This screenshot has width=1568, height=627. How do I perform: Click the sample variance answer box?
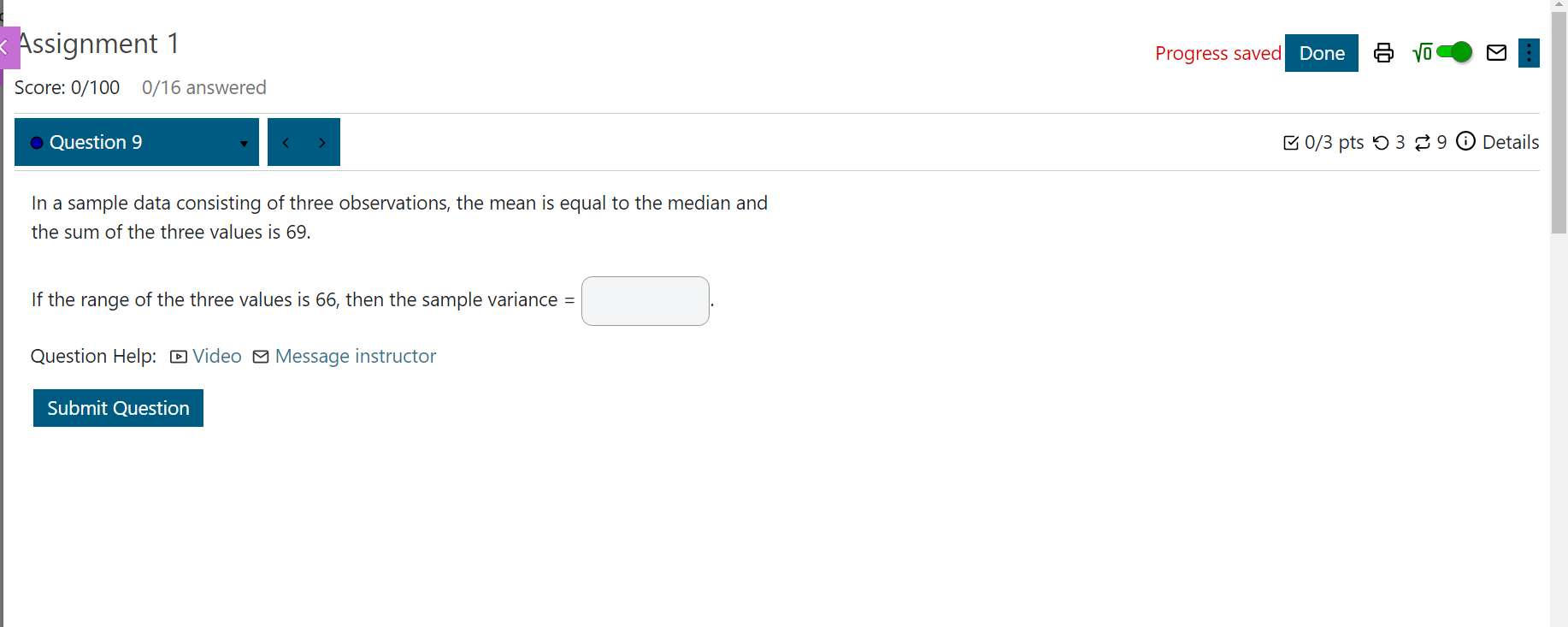tap(645, 301)
